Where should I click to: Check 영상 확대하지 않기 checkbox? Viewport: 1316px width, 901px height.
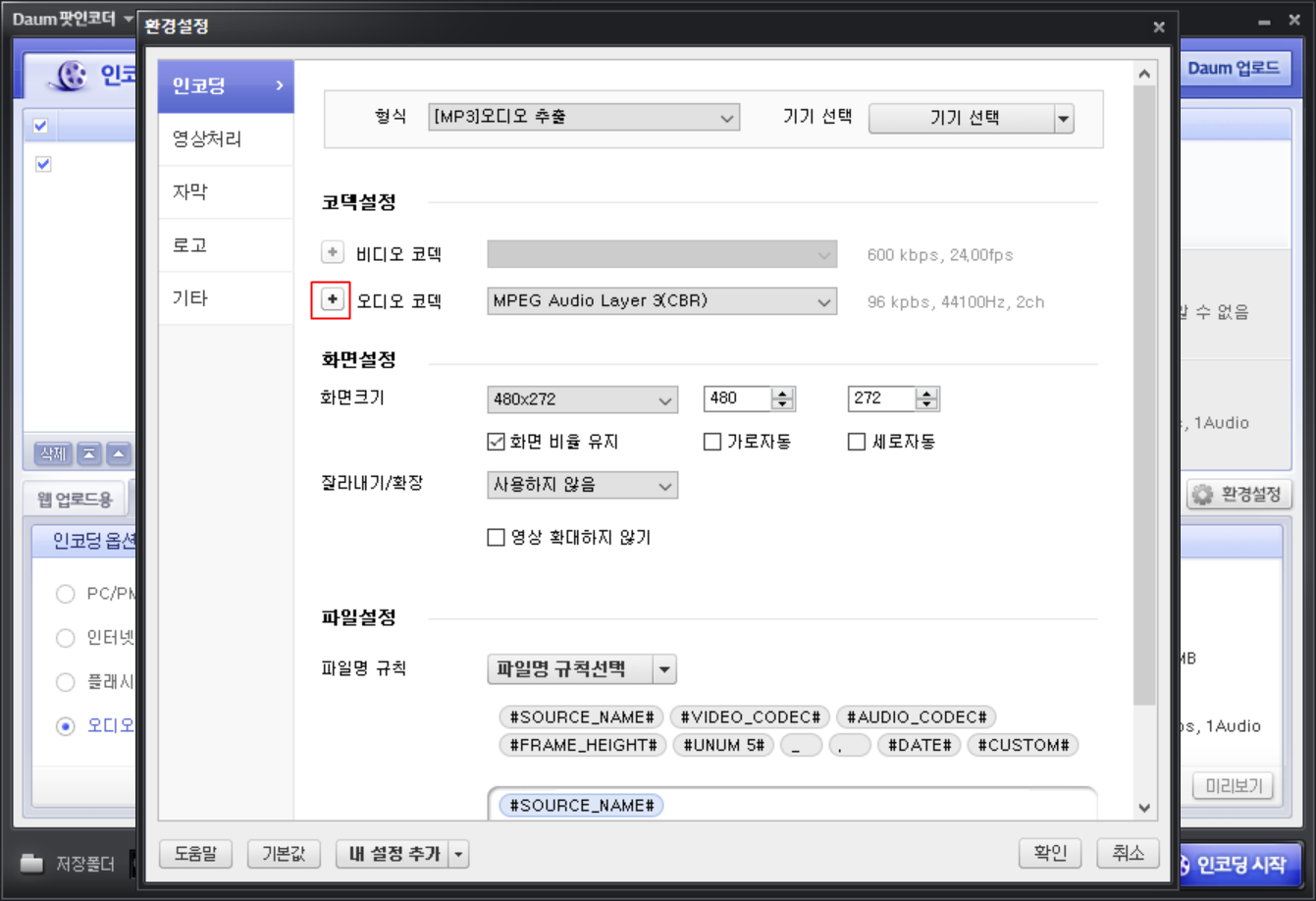[497, 537]
